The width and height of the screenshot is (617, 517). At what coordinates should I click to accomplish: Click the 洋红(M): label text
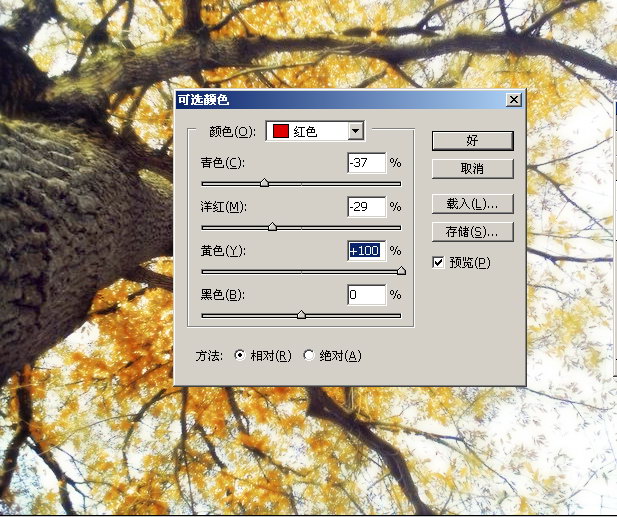click(224, 207)
